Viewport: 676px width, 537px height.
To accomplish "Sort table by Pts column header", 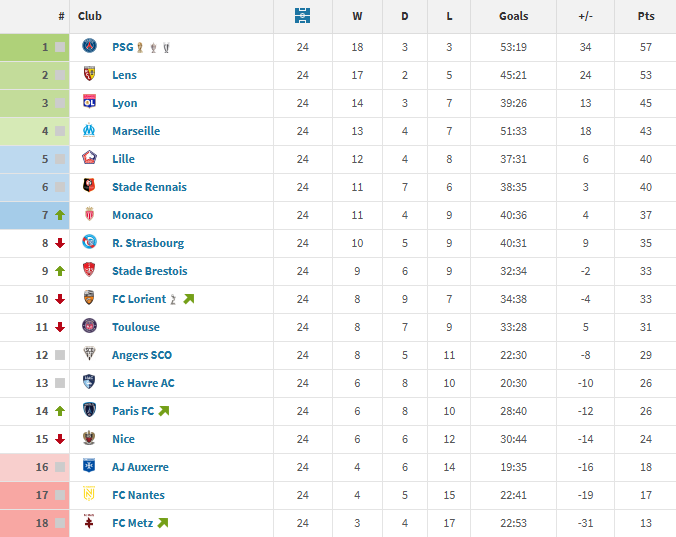I will click(646, 16).
